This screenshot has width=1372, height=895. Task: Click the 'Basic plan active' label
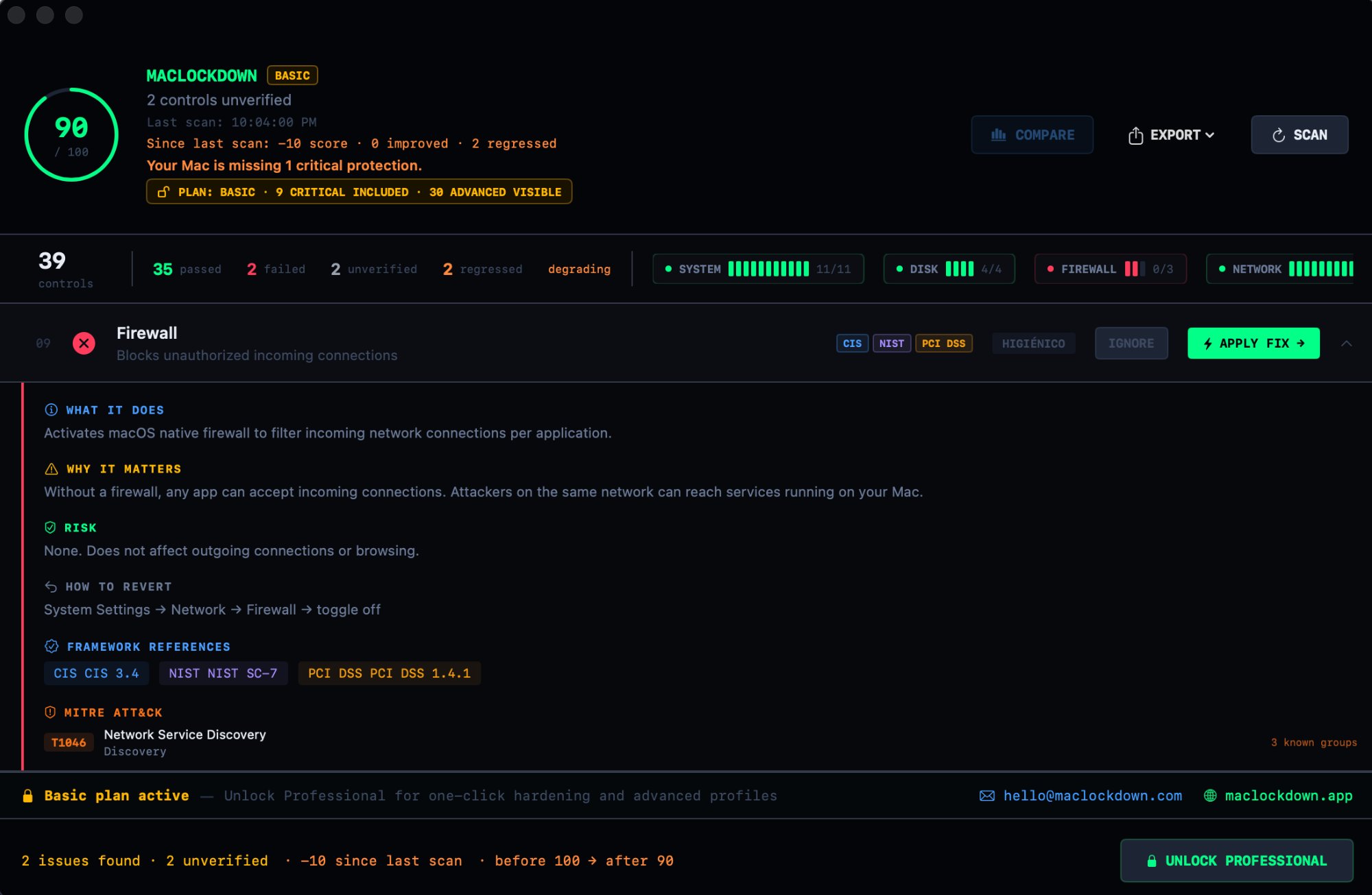click(x=117, y=796)
